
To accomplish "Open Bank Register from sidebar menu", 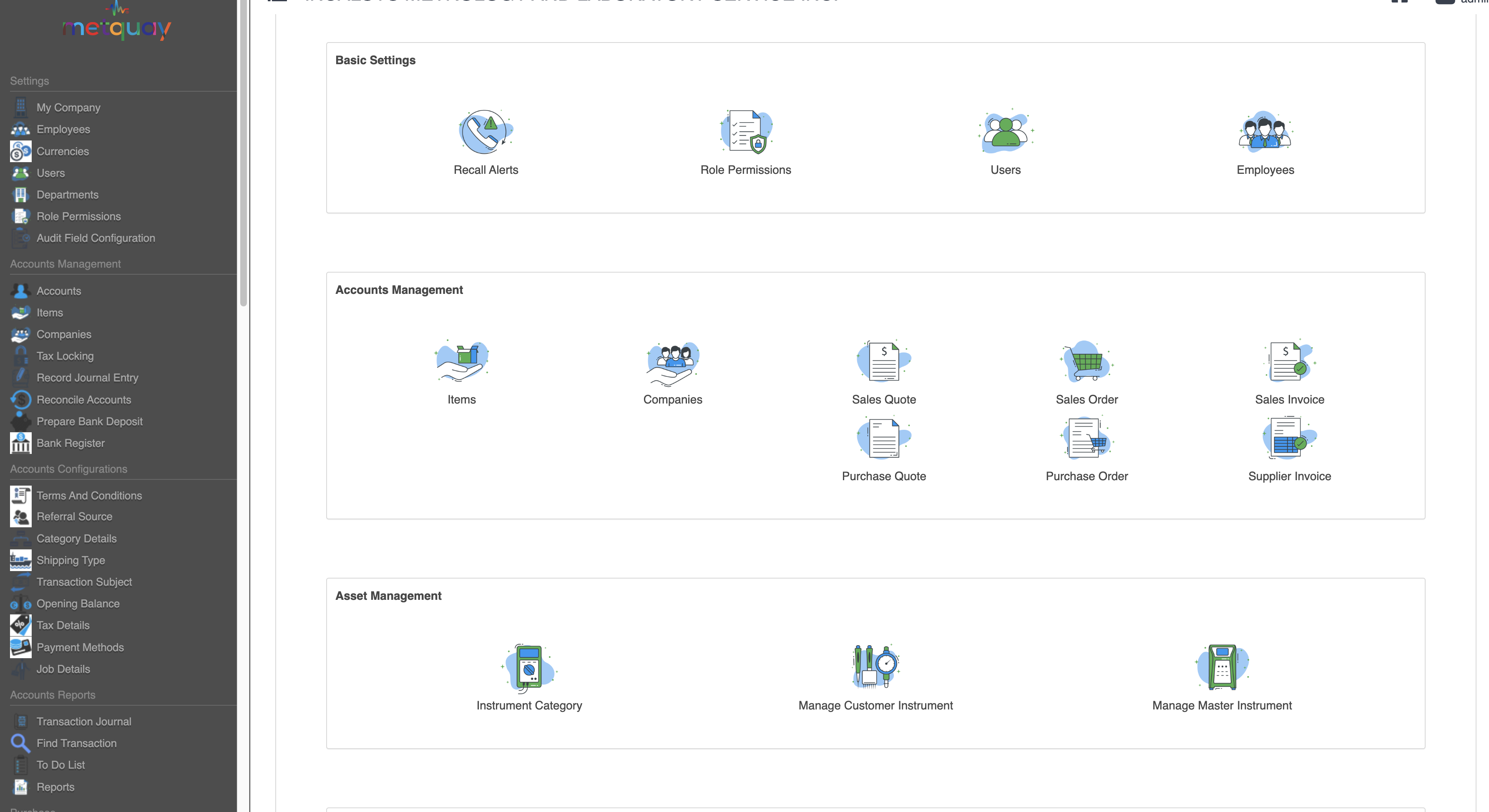I will coord(70,443).
